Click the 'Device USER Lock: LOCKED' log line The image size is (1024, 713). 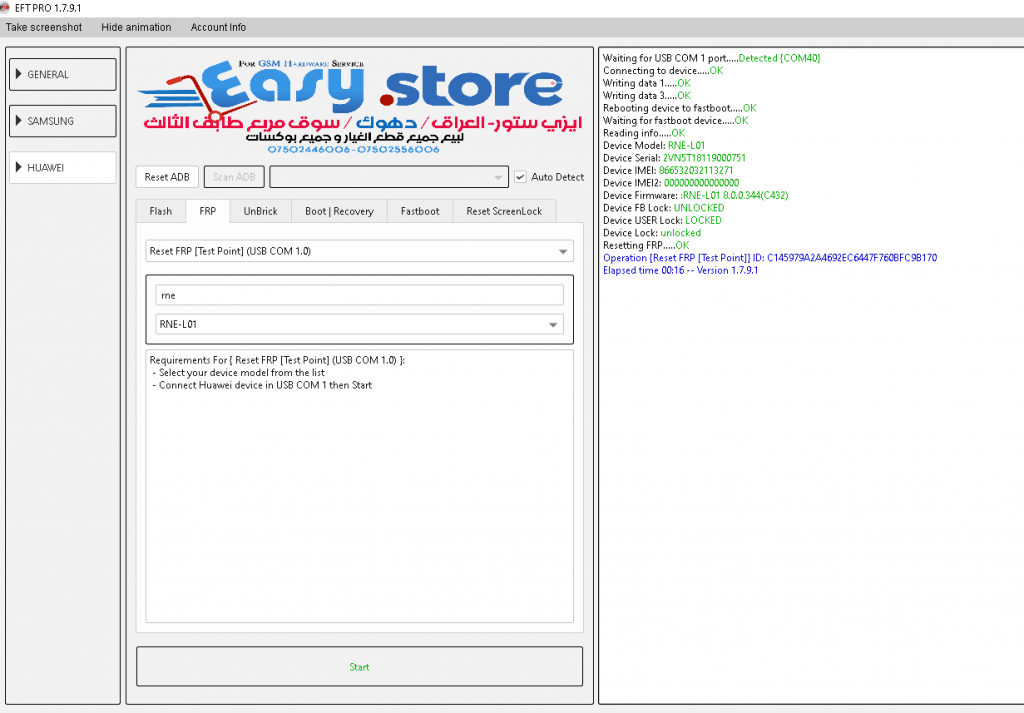point(662,220)
